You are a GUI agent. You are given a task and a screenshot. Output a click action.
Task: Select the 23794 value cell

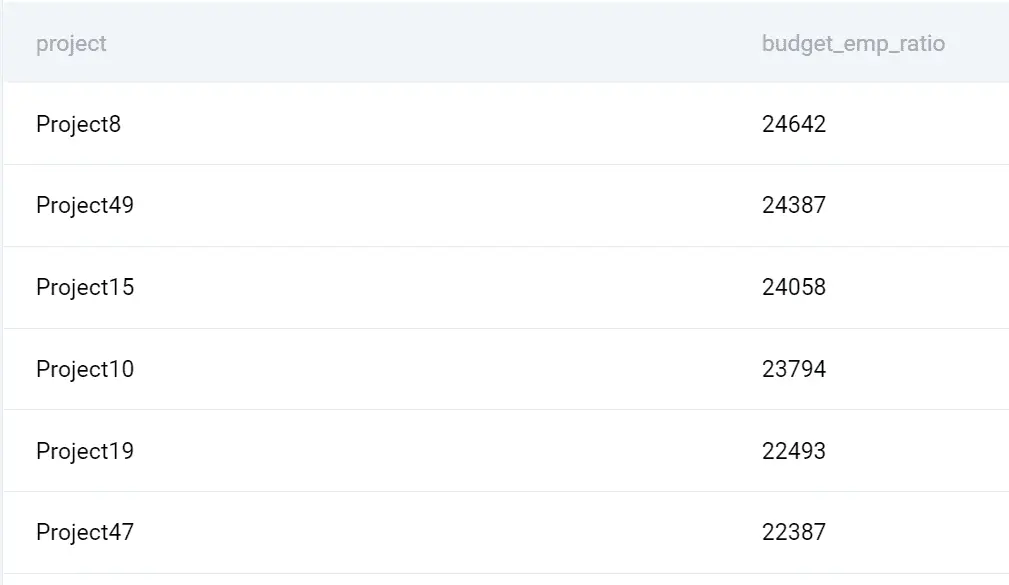(794, 369)
